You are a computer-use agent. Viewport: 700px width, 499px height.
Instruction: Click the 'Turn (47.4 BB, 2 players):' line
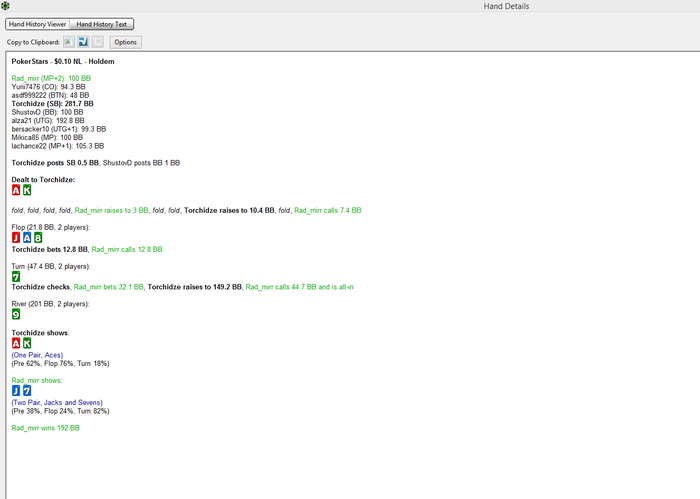coord(51,266)
